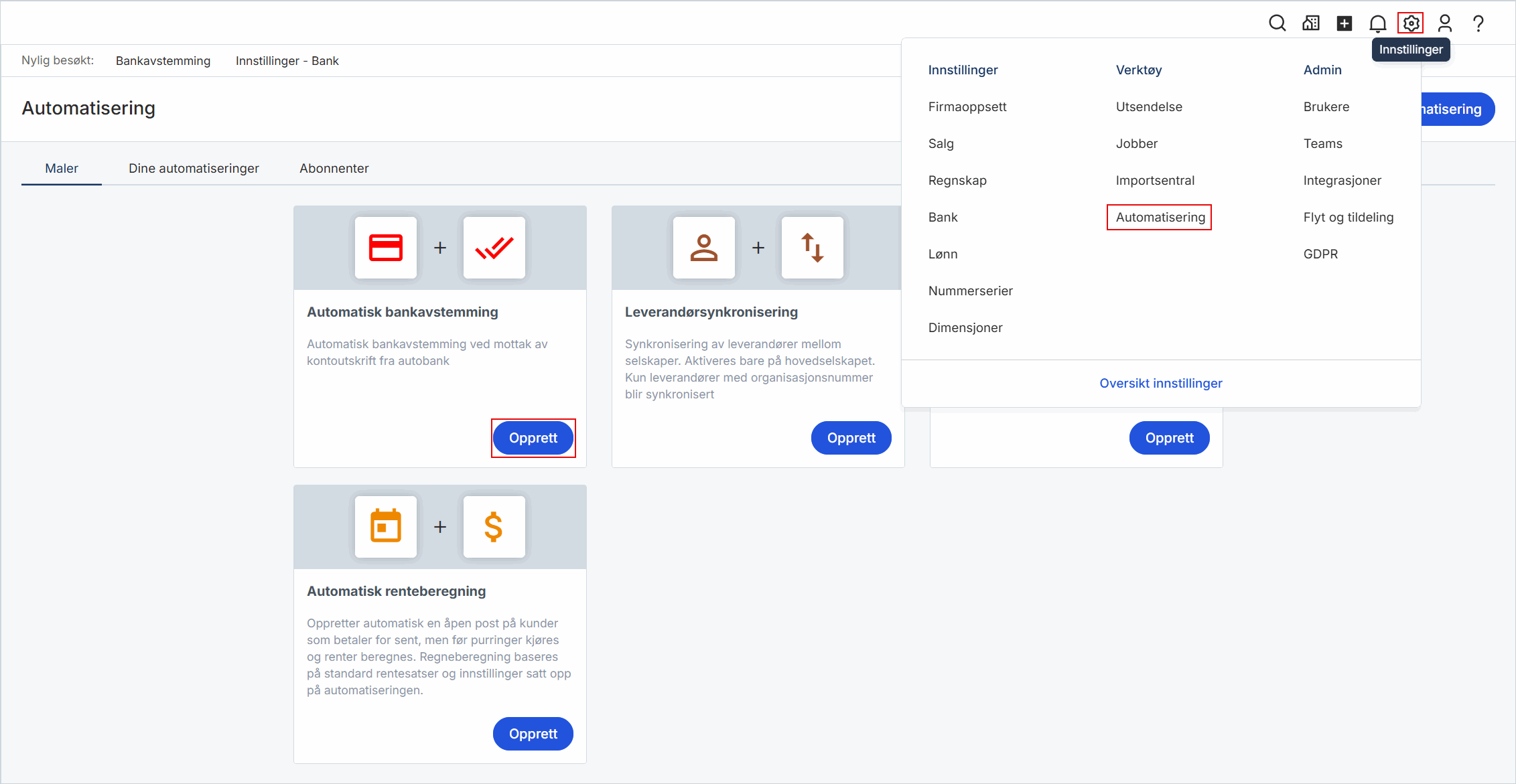1516x784 pixels.
Task: Open Firmaoppsett settings menu item
Action: (967, 106)
